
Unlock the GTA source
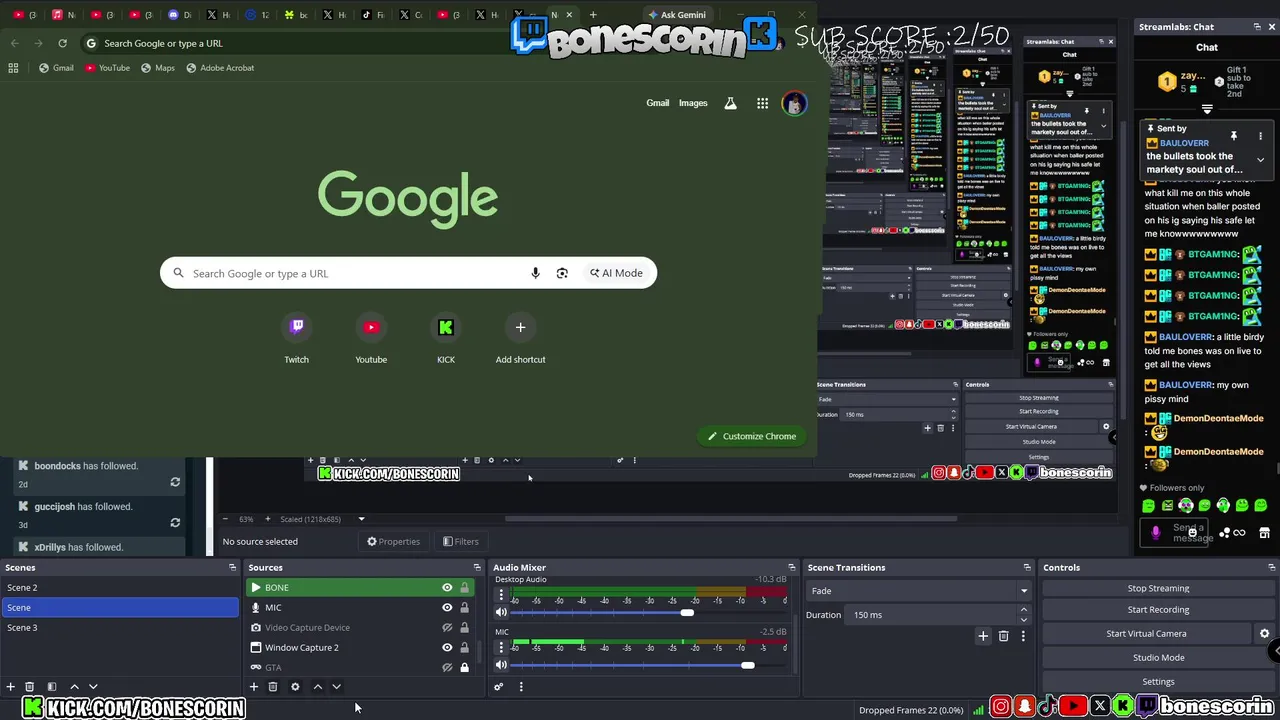(464, 667)
